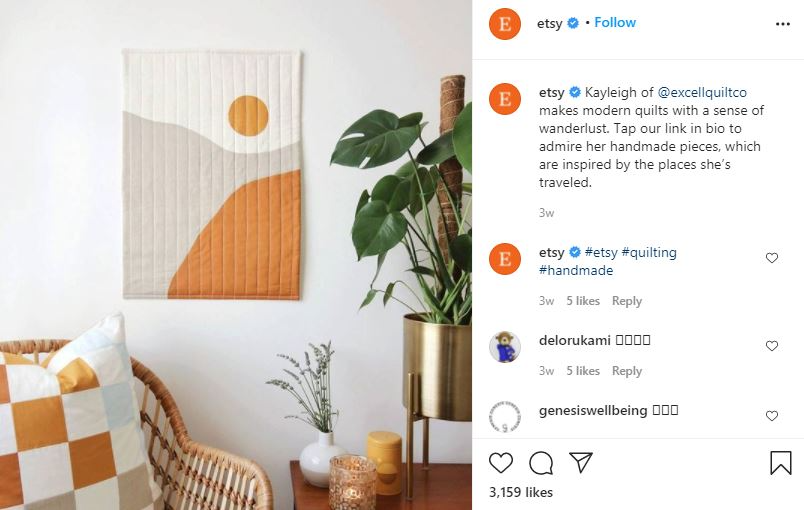Open the #quilting hashtag
This screenshot has width=804, height=510.
tap(649, 252)
